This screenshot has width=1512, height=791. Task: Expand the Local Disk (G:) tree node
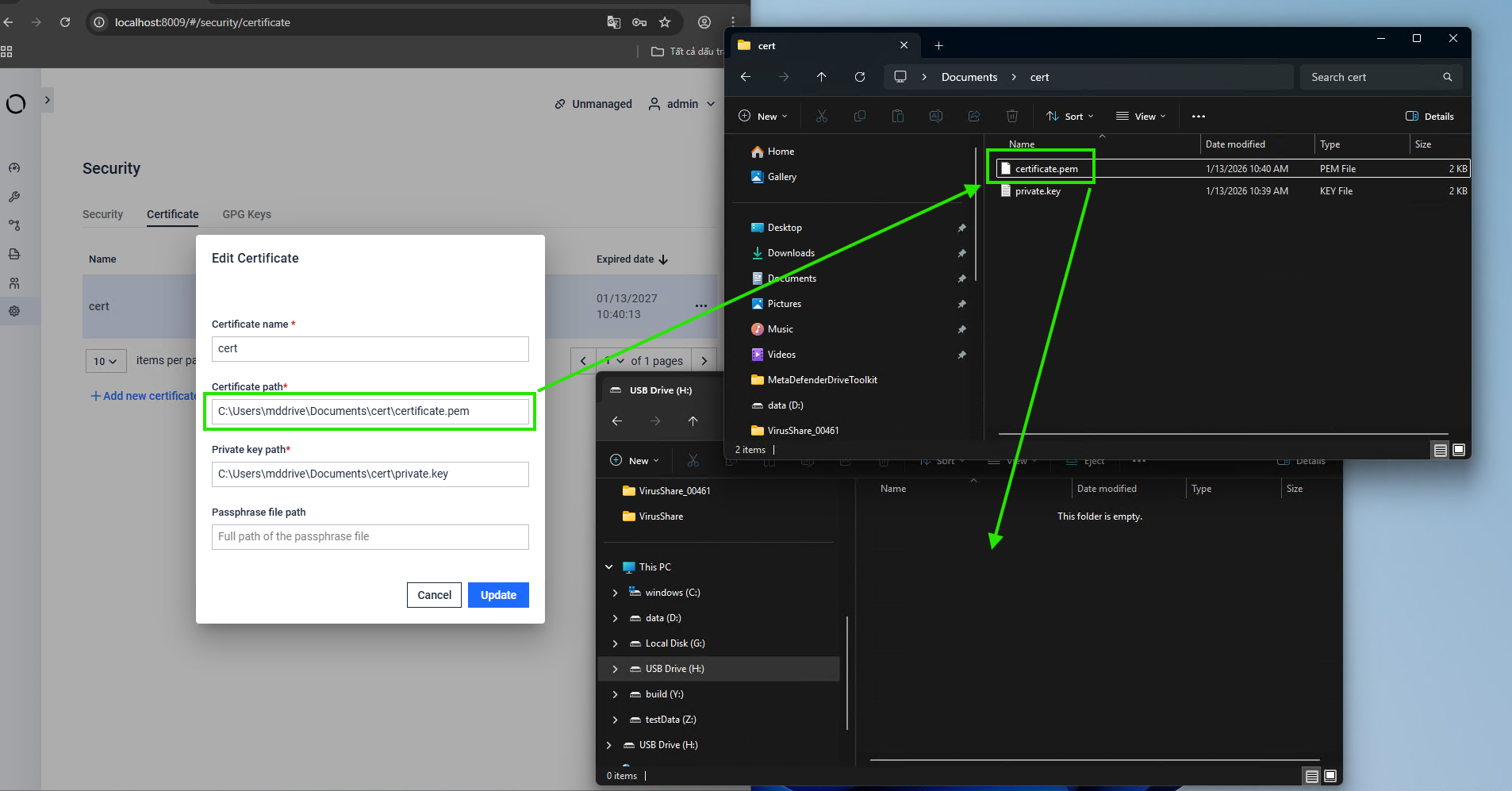pos(615,643)
